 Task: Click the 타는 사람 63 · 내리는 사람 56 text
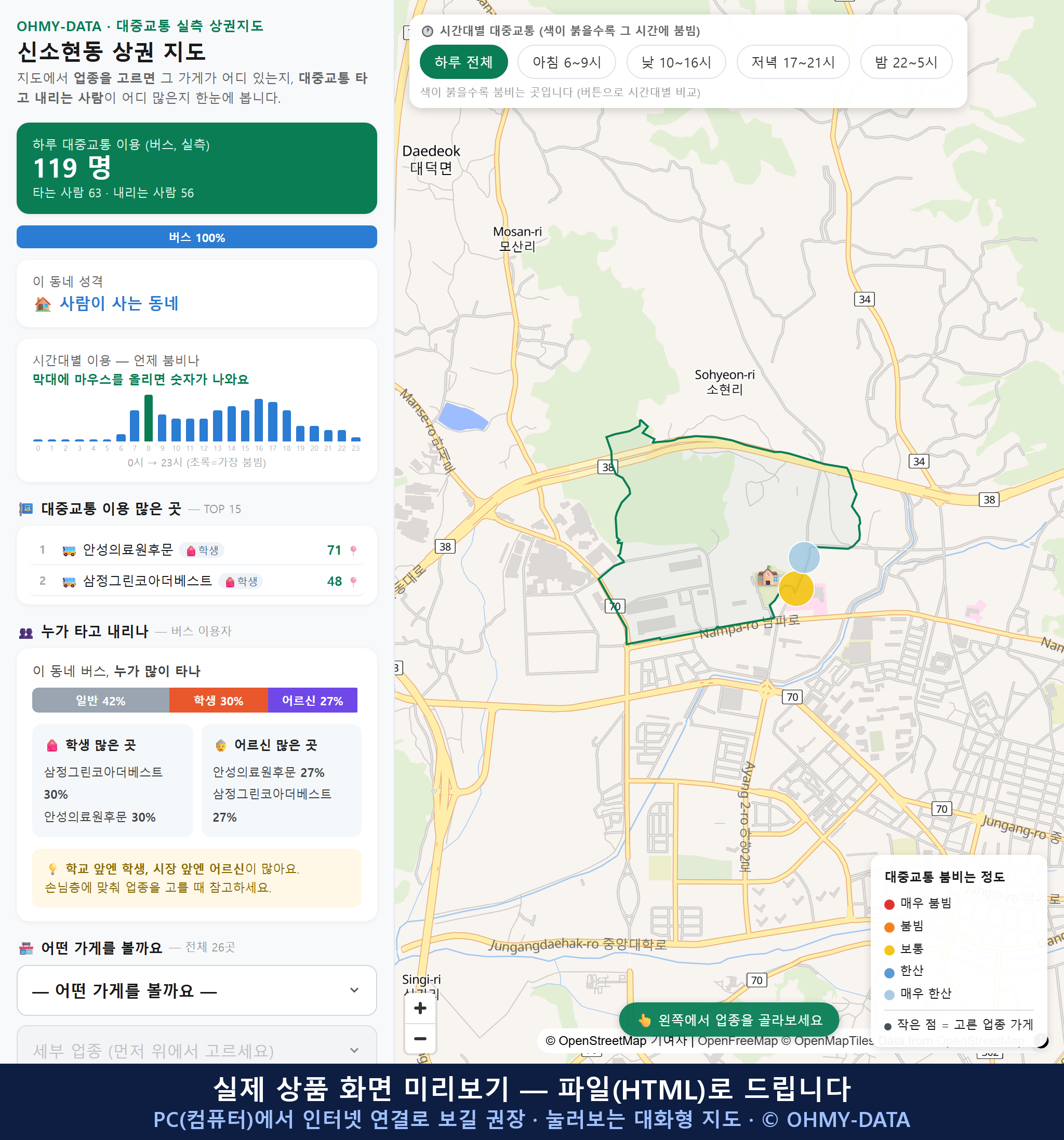[114, 193]
